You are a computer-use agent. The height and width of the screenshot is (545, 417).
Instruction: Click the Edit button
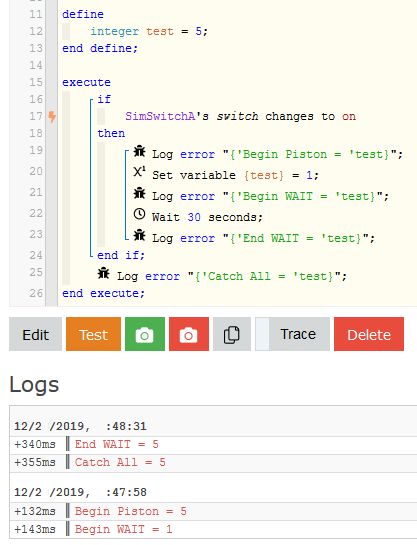coord(35,334)
